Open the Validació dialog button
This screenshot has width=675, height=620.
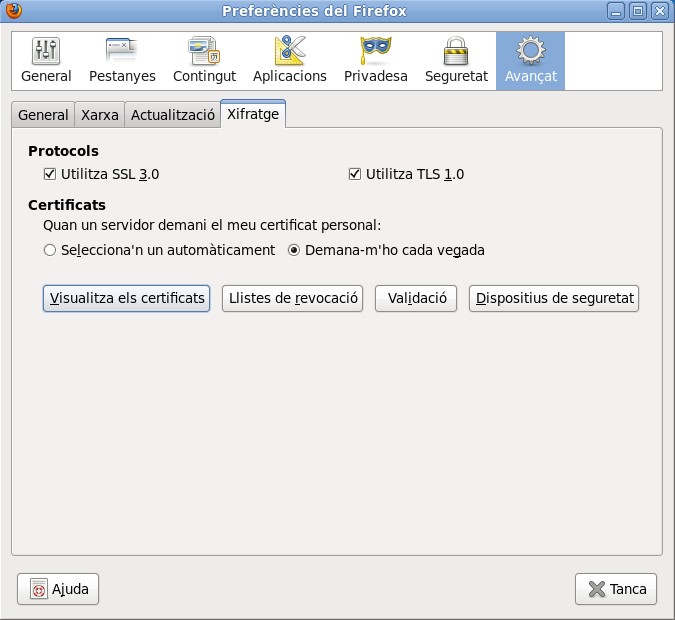(x=416, y=298)
